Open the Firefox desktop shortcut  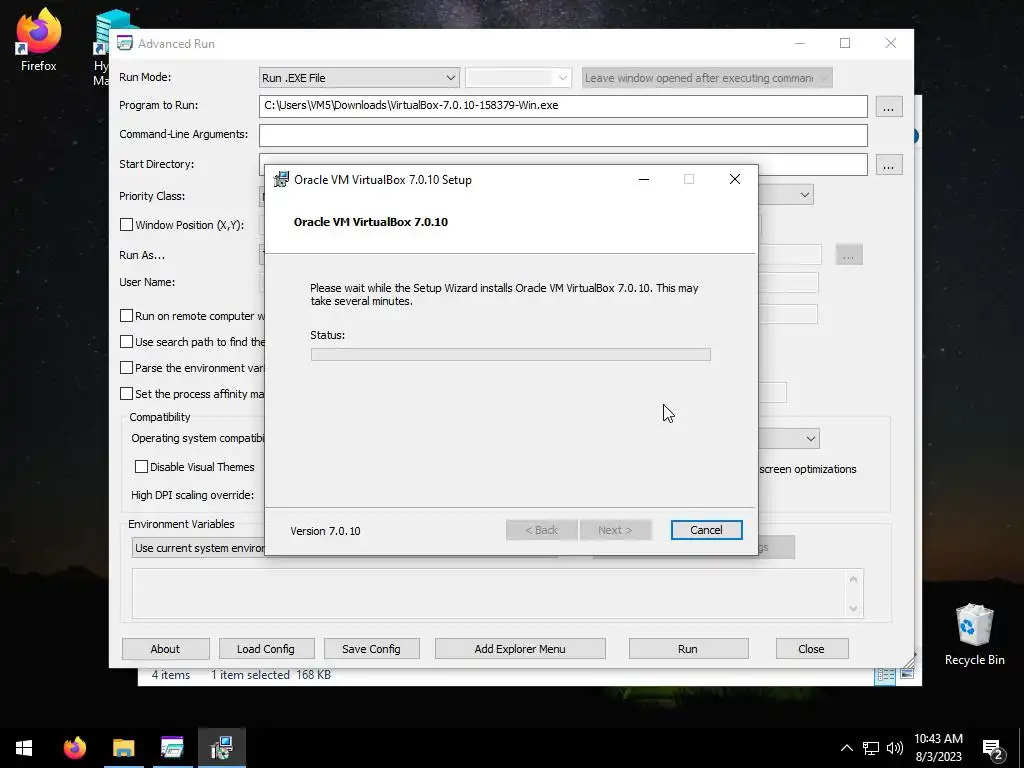(x=39, y=40)
